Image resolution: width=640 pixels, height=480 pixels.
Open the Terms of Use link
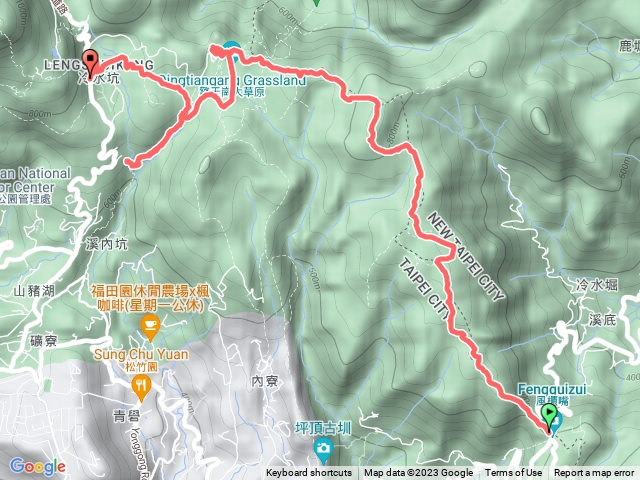click(x=513, y=473)
